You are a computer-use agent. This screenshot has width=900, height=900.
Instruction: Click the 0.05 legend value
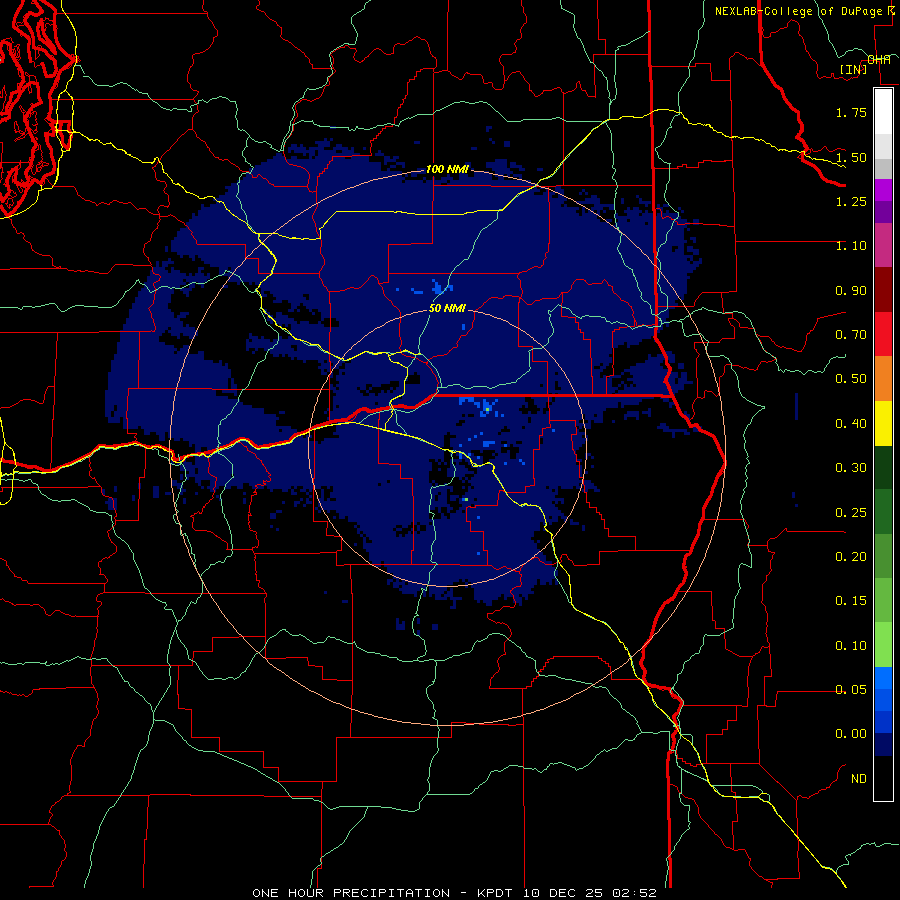[x=851, y=690]
